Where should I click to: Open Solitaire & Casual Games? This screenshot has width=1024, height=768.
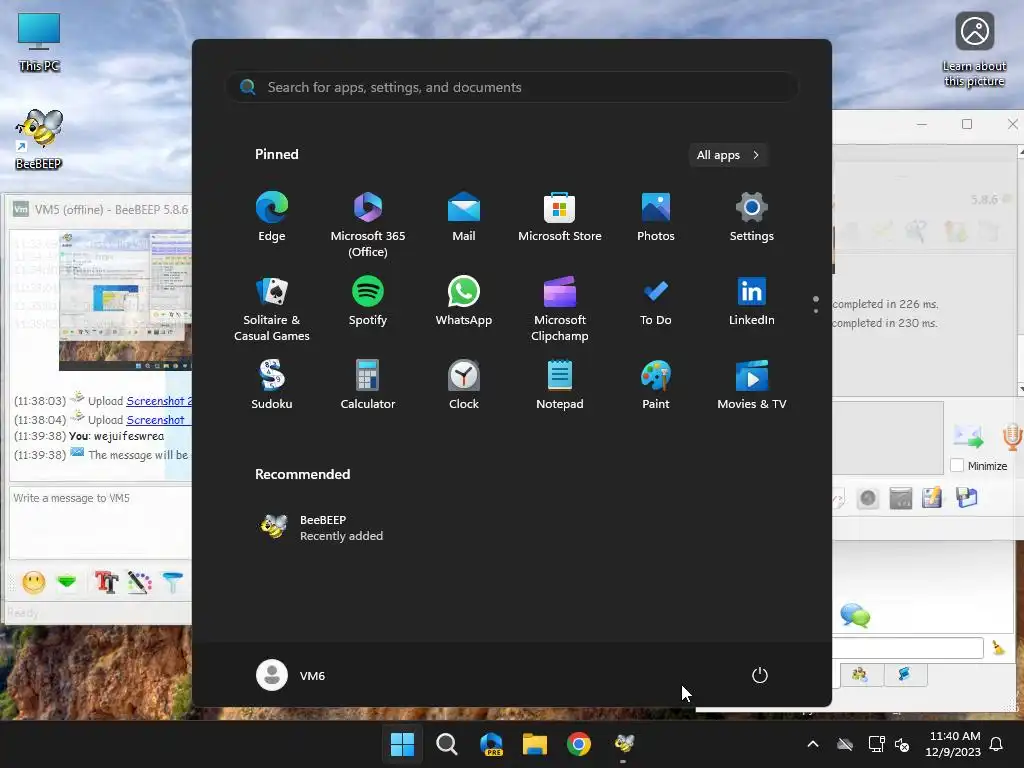click(272, 308)
